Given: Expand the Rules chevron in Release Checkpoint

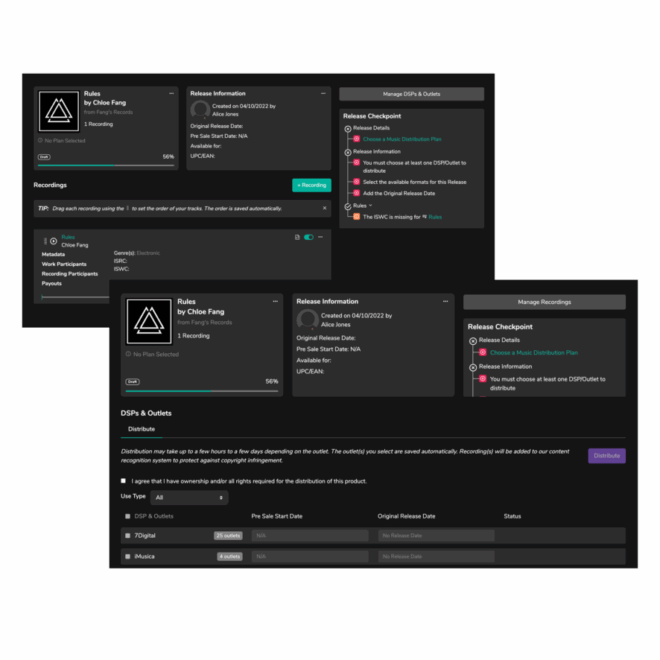Looking at the screenshot, I should coord(370,205).
